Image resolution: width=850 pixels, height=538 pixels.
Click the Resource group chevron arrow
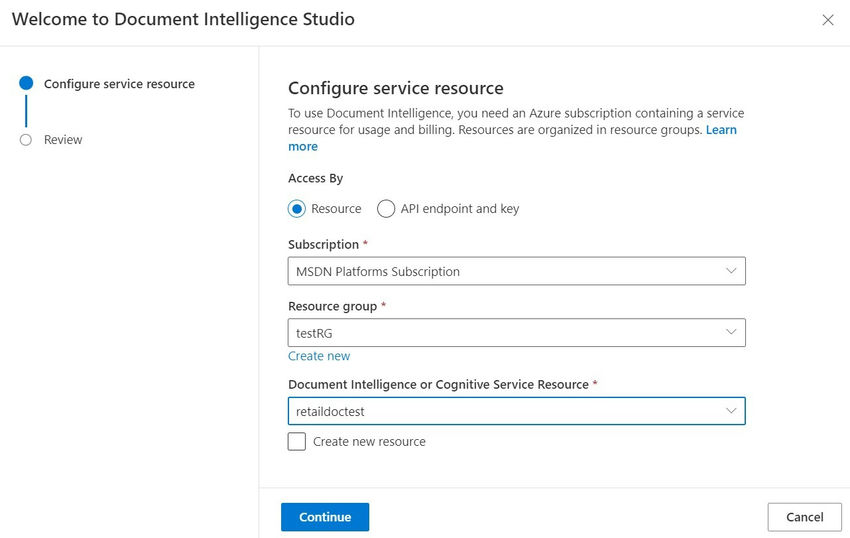[x=731, y=333]
